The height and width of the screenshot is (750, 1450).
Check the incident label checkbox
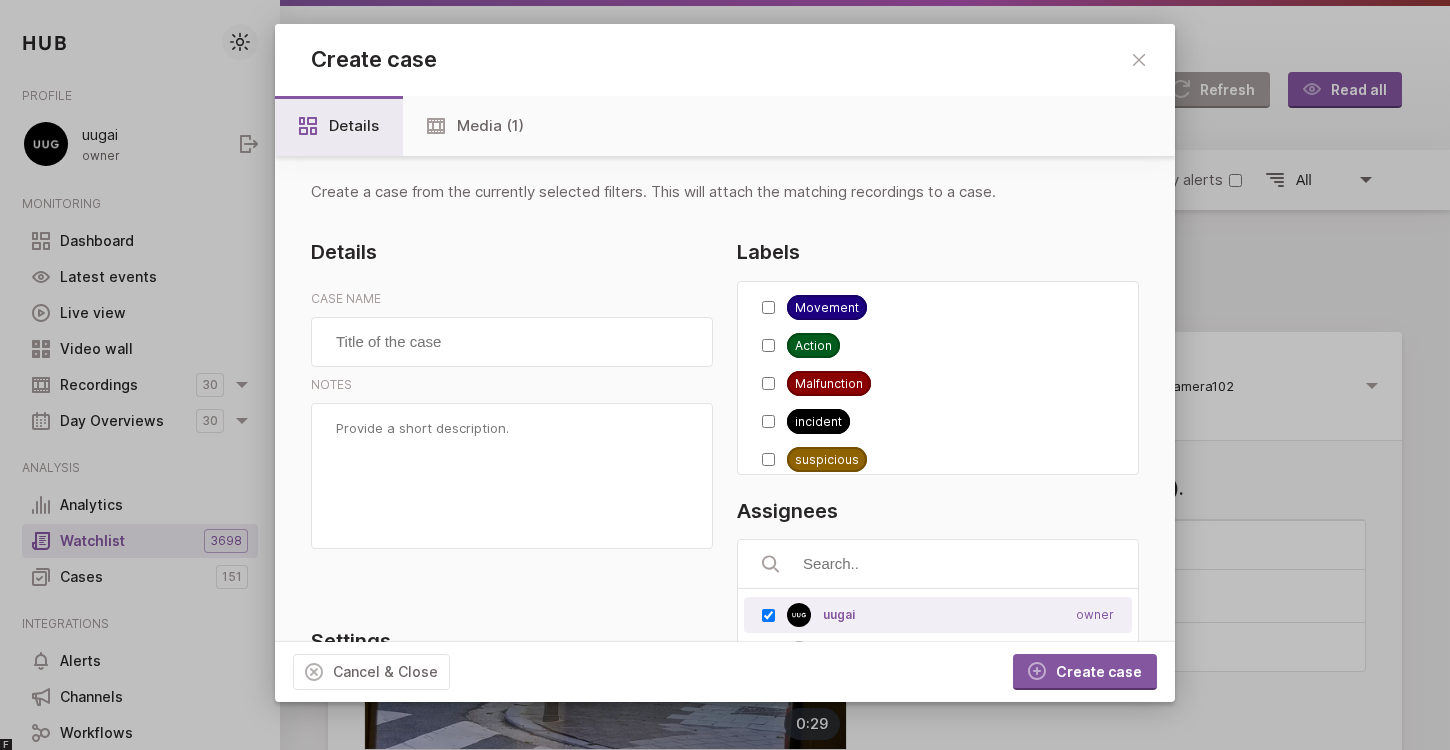point(768,422)
